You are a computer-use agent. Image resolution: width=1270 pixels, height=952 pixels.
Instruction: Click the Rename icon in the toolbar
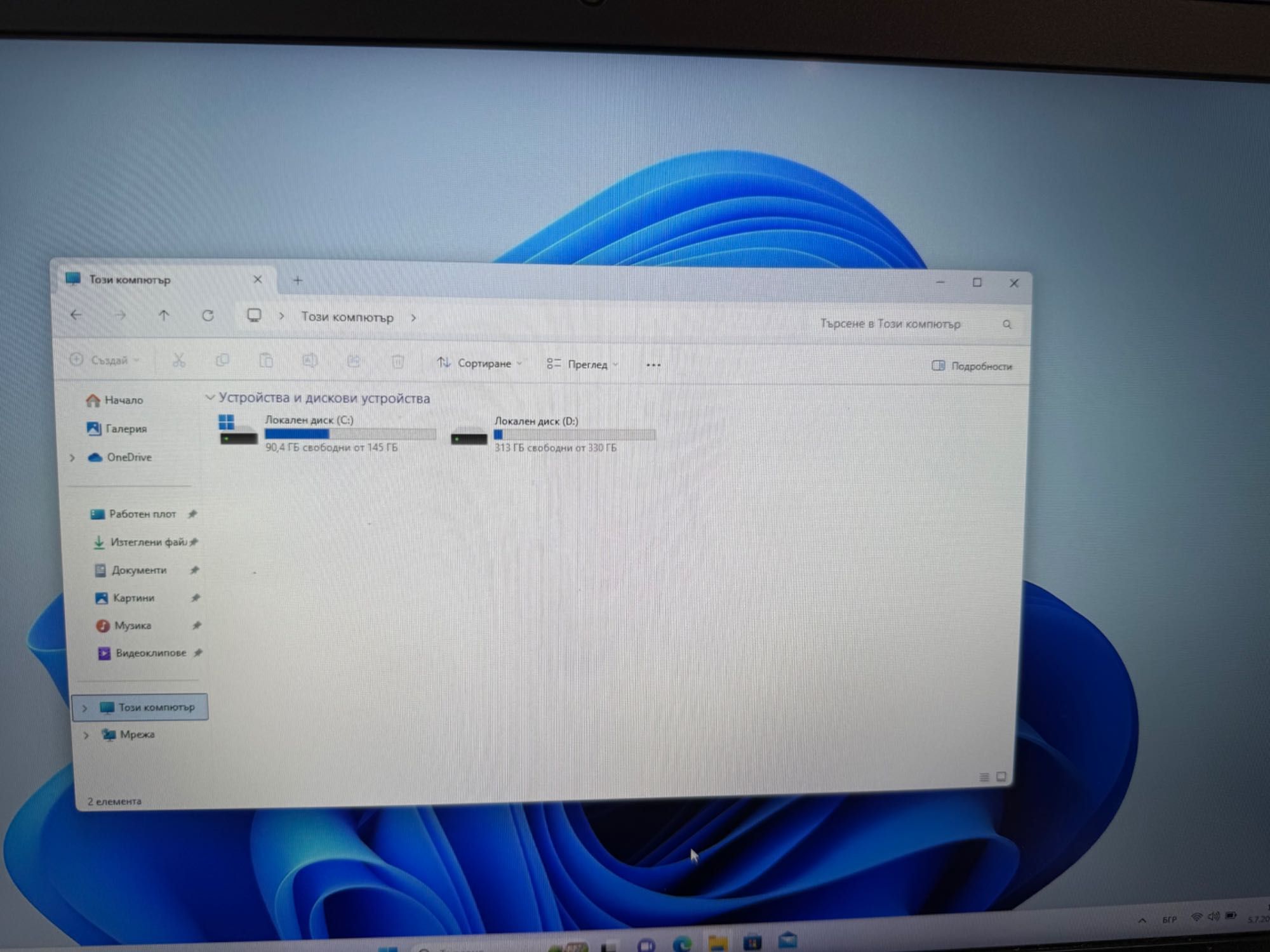(x=310, y=361)
